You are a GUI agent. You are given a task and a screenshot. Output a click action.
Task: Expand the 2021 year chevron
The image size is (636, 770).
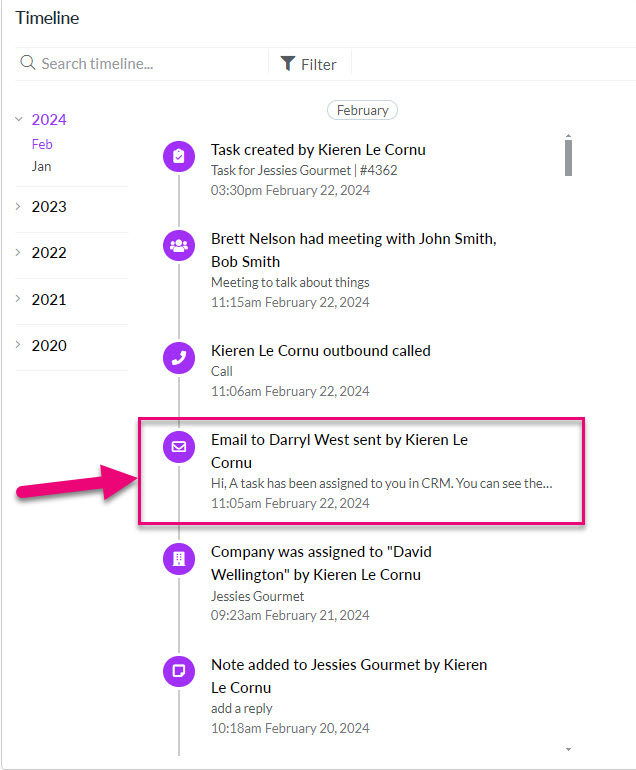coord(18,299)
